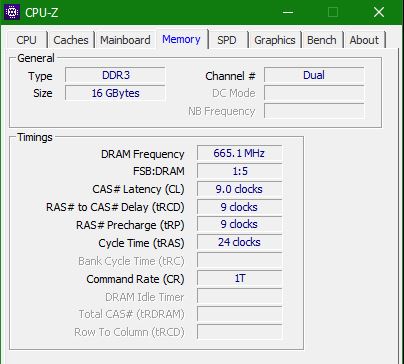Click the CAS# Latency (CL) label

click(138, 189)
